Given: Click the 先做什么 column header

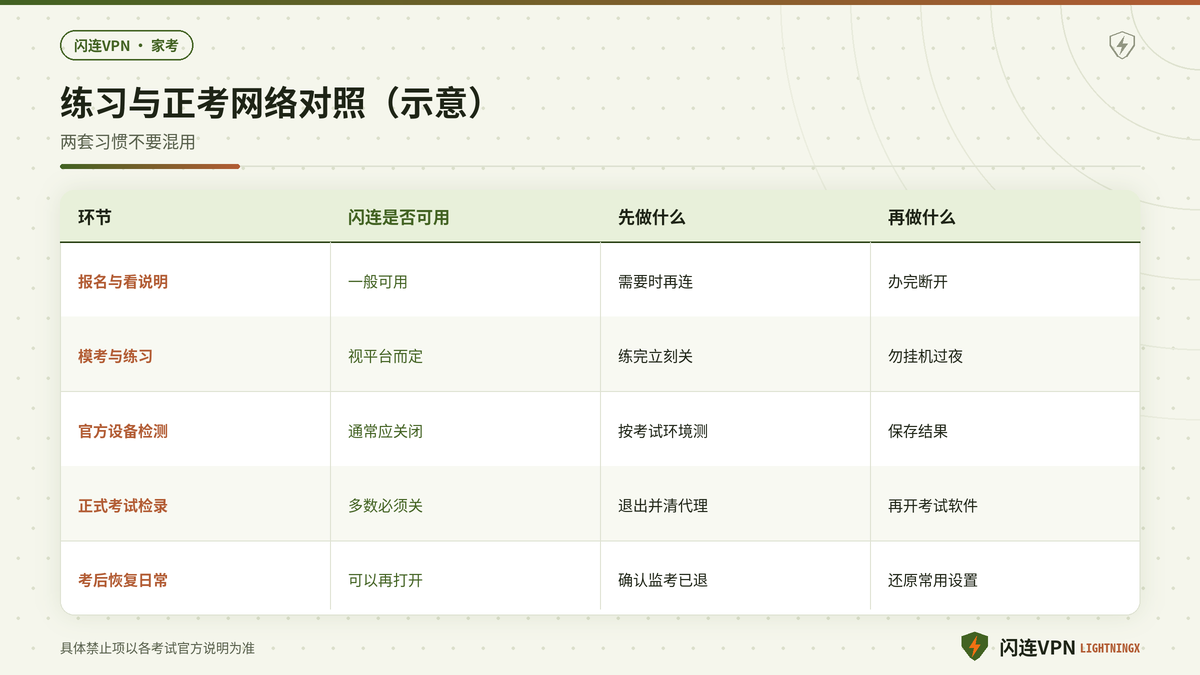Looking at the screenshot, I should click(652, 217).
